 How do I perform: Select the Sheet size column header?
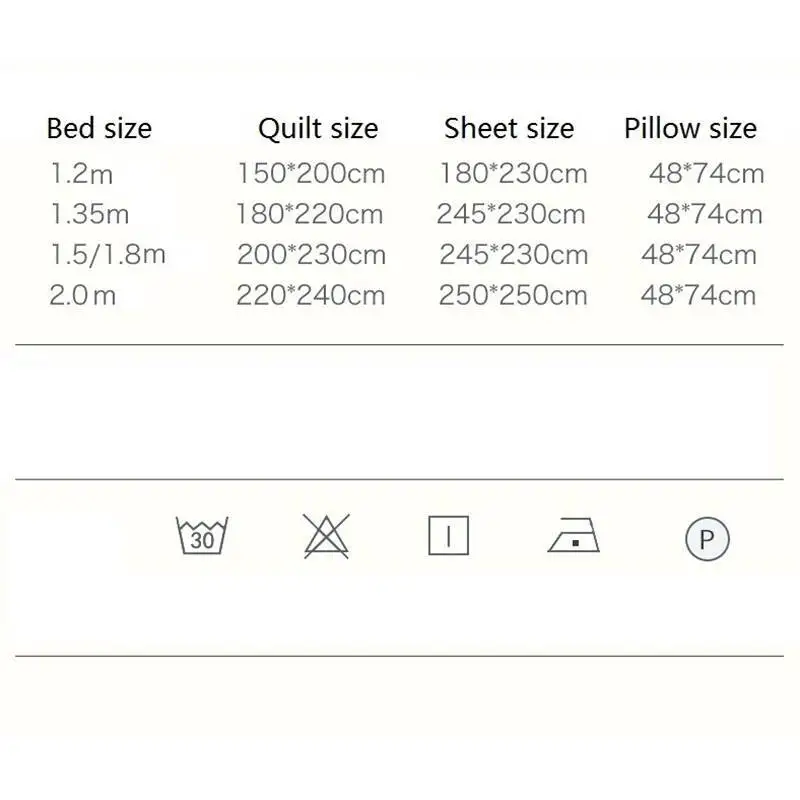pyautogui.click(x=509, y=128)
